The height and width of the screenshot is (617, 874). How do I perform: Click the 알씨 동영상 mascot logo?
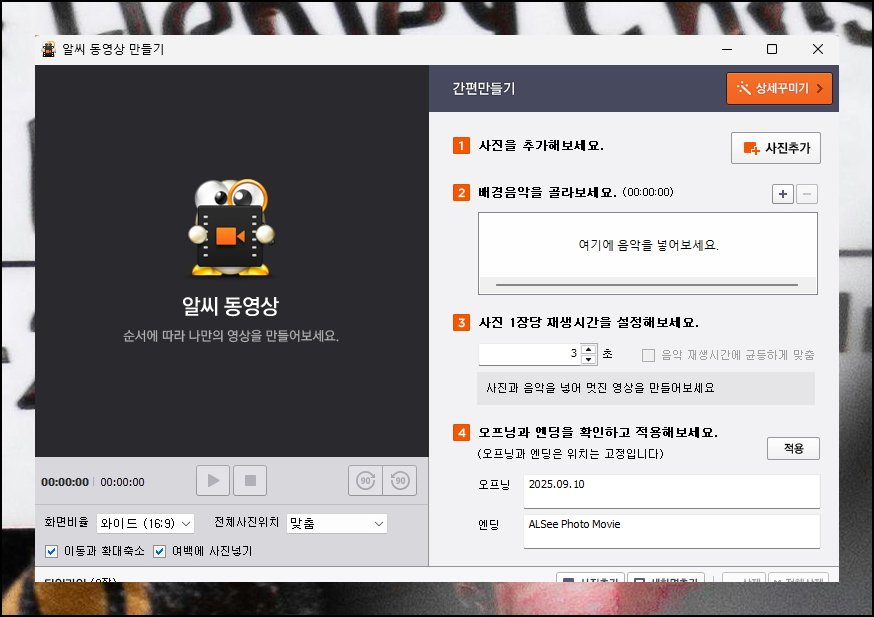pyautogui.click(x=231, y=227)
